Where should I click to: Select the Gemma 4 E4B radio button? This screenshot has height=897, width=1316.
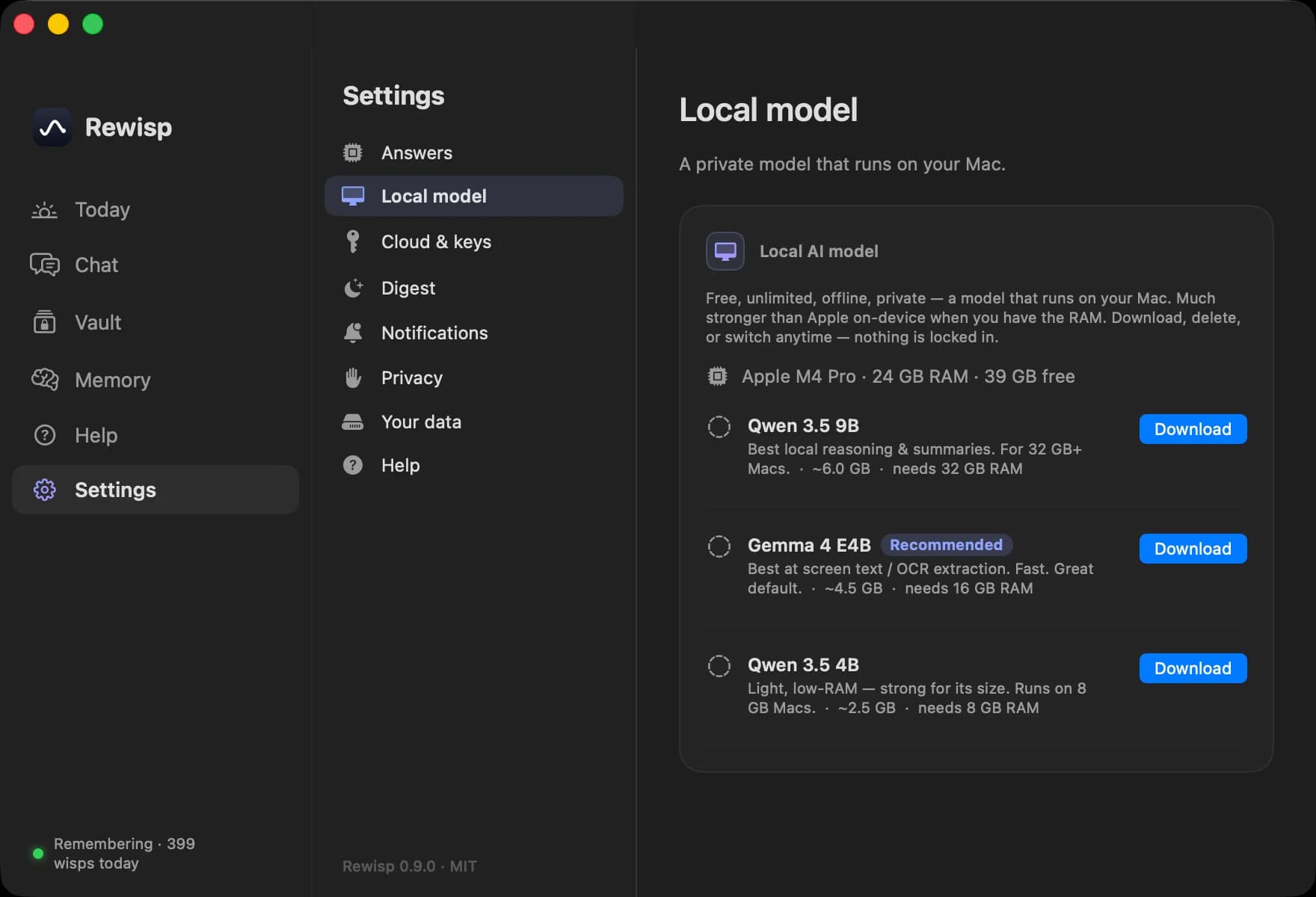(x=719, y=546)
